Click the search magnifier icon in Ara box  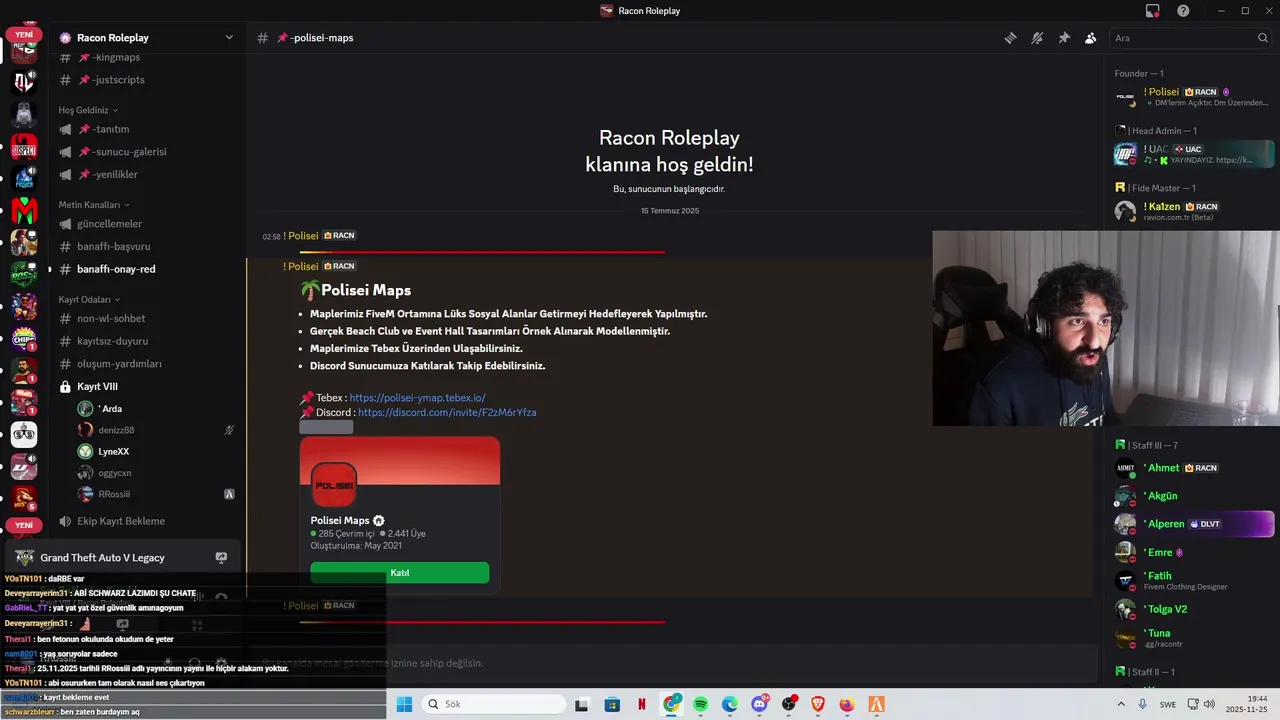[x=1262, y=38]
